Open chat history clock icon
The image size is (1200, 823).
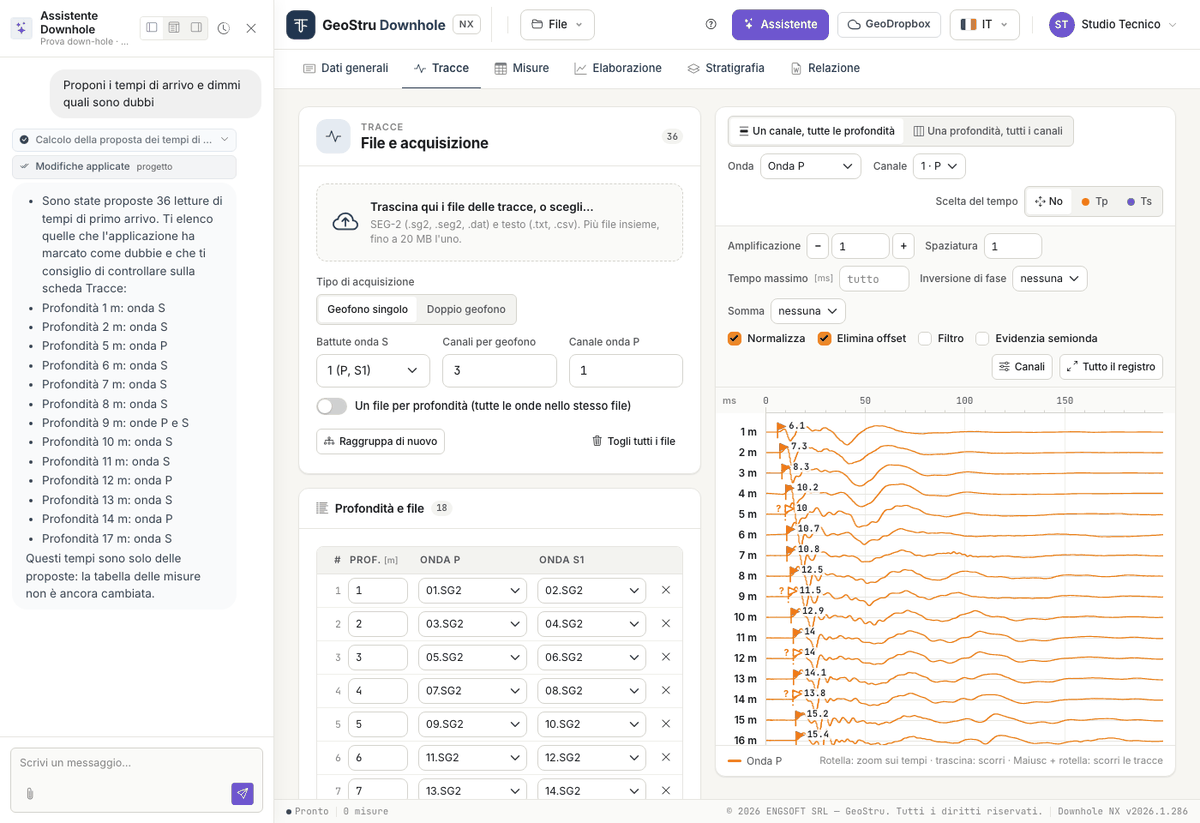[223, 28]
